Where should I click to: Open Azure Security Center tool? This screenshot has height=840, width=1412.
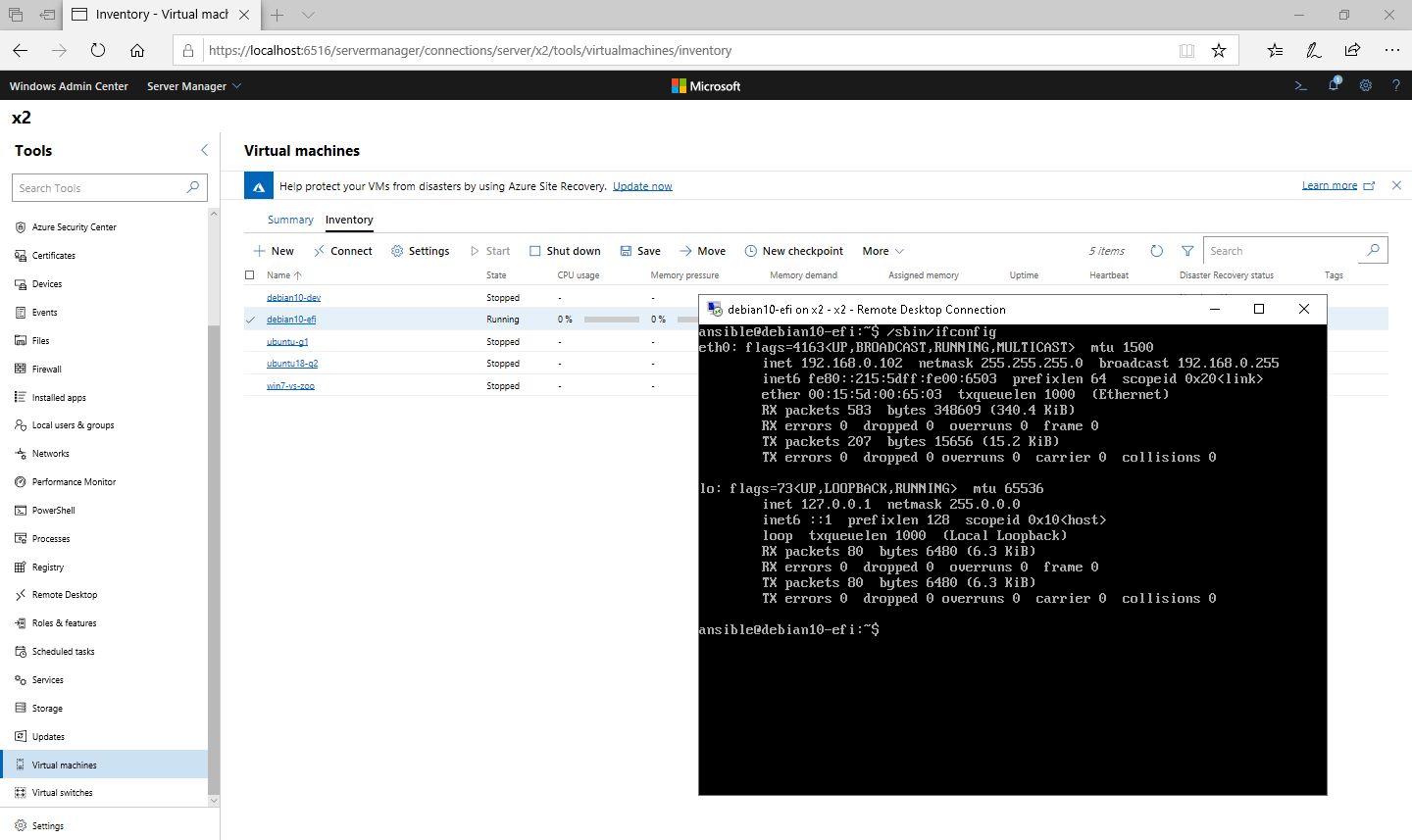coord(74,227)
